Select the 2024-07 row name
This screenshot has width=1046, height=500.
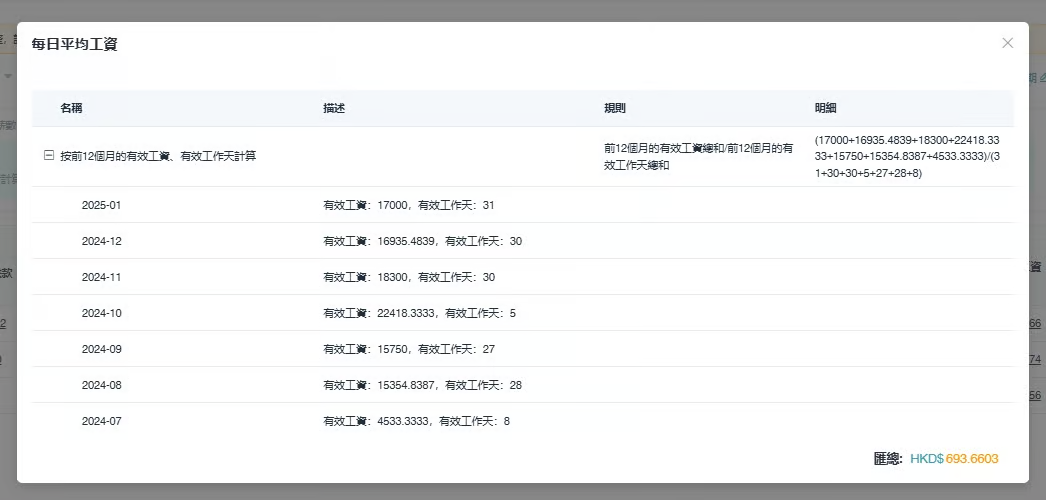[101, 421]
